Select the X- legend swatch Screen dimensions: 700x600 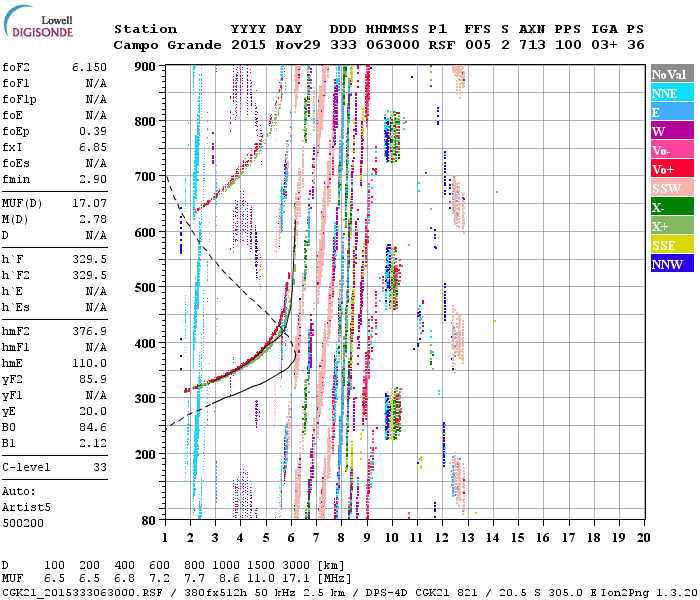[672, 207]
